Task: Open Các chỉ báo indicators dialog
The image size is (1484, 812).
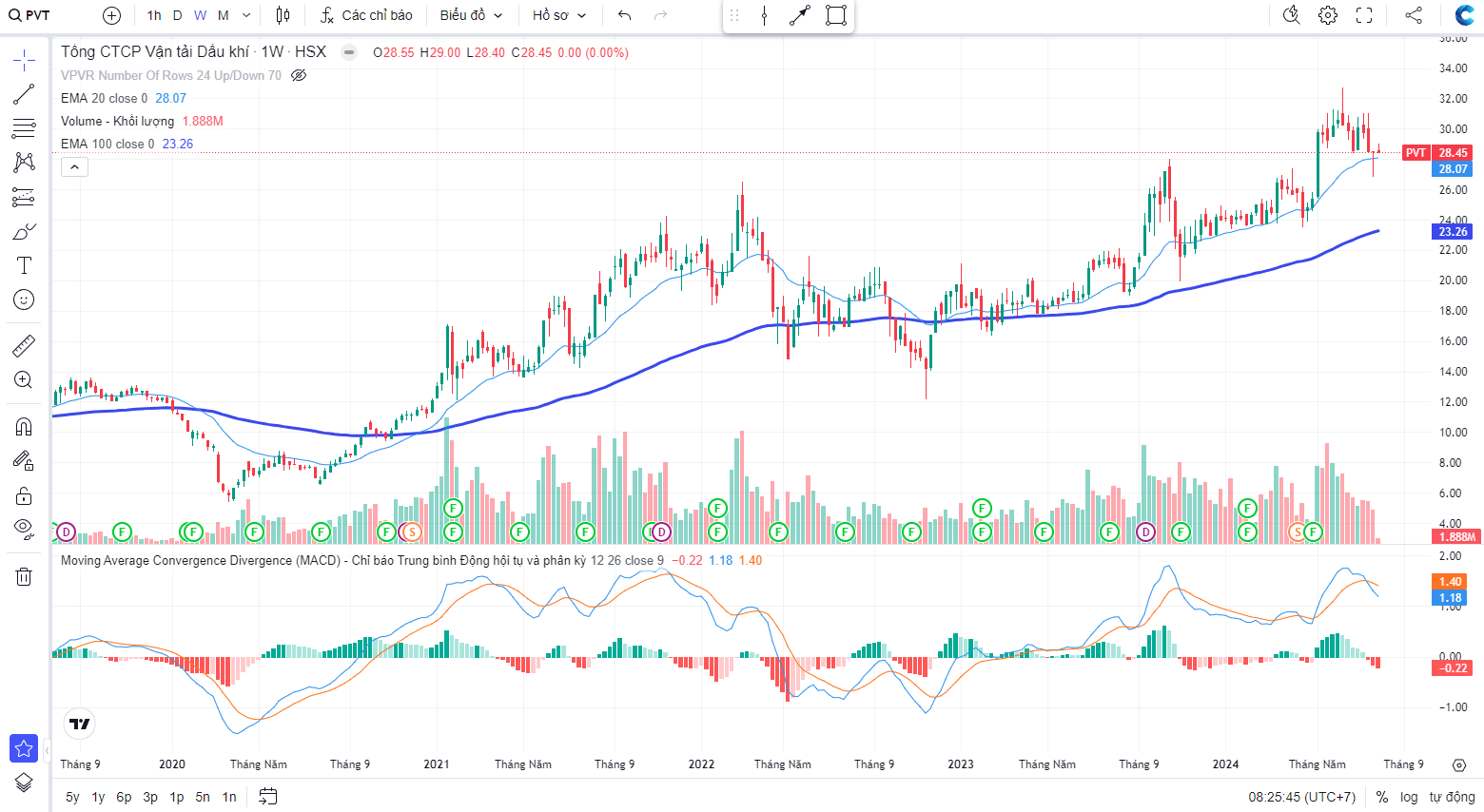Action: (x=366, y=15)
